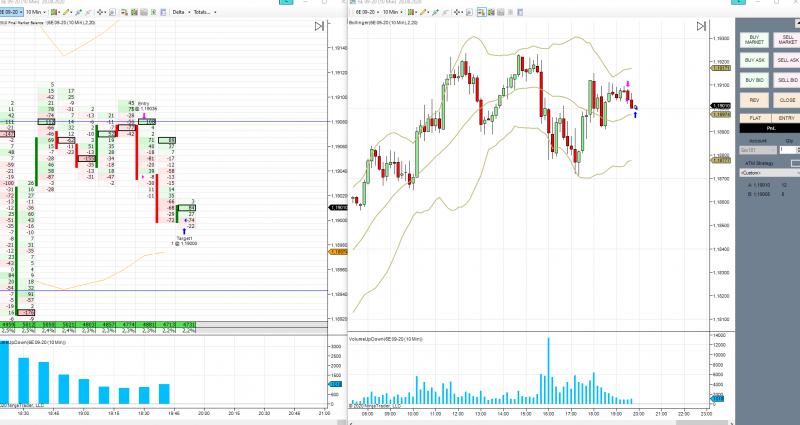The width and height of the screenshot is (800, 425).
Task: Click BUY ASK button
Action: (754, 60)
